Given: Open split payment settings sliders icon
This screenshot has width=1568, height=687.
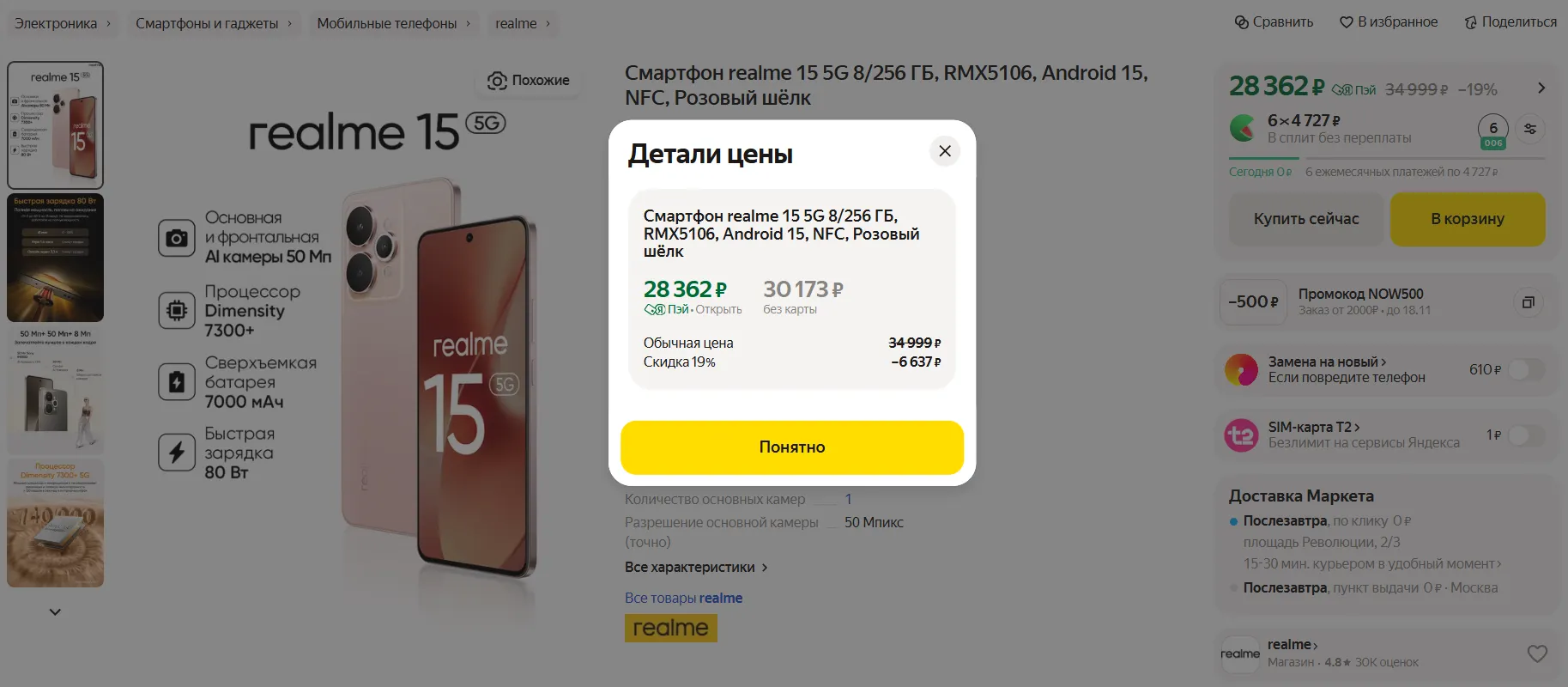Looking at the screenshot, I should (1530, 129).
